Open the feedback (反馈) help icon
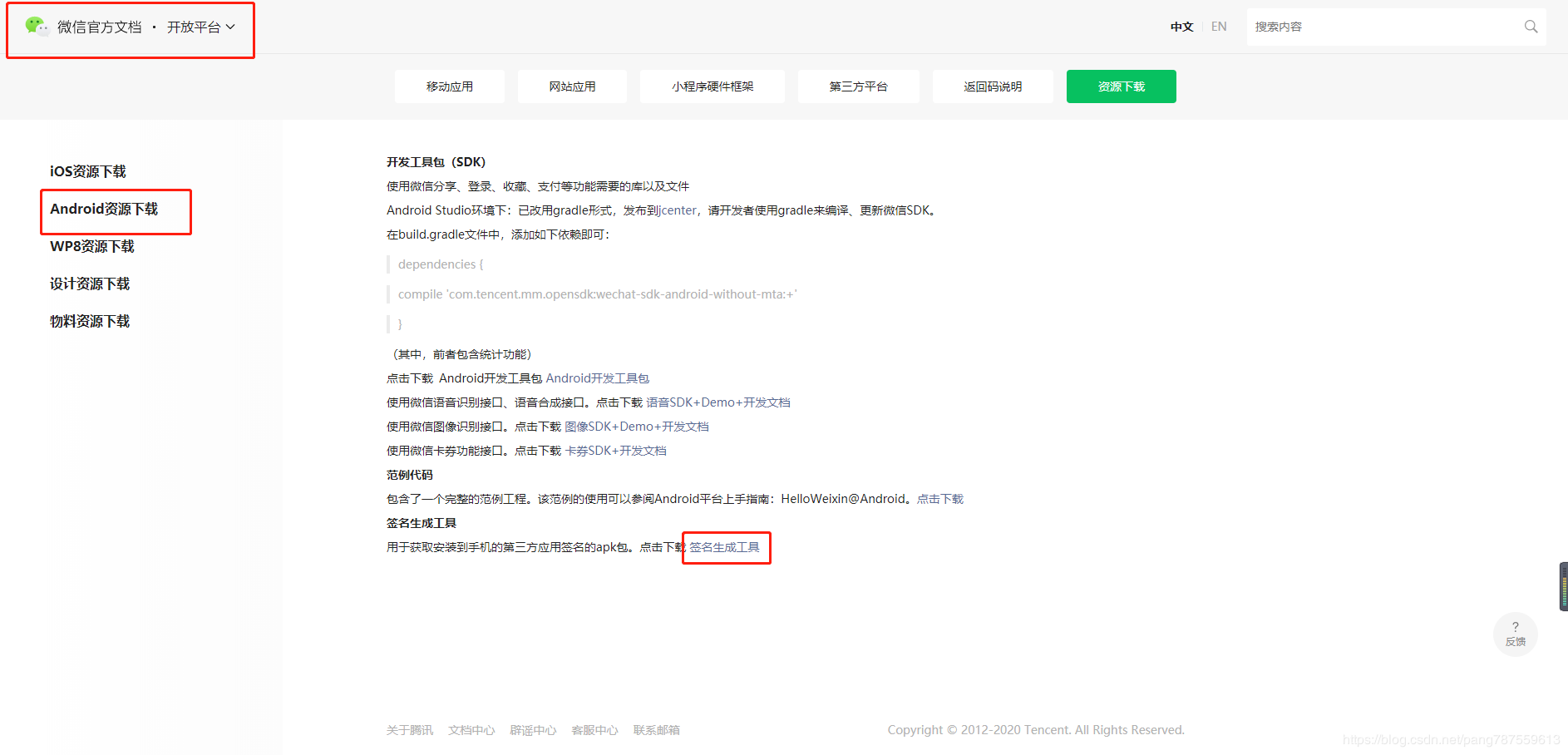The height and width of the screenshot is (755, 1568). pos(1516,634)
